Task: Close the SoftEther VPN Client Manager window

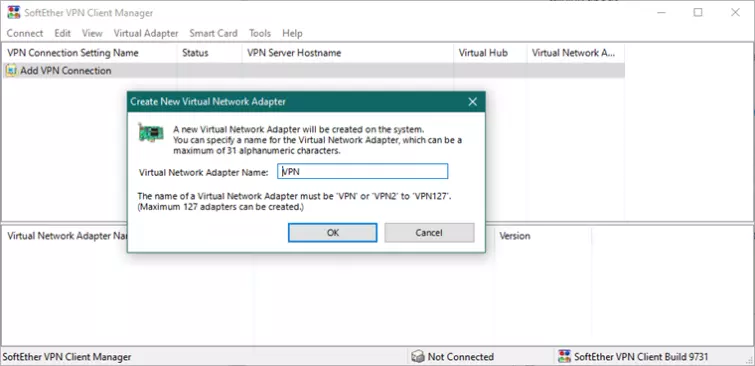Action: point(735,13)
